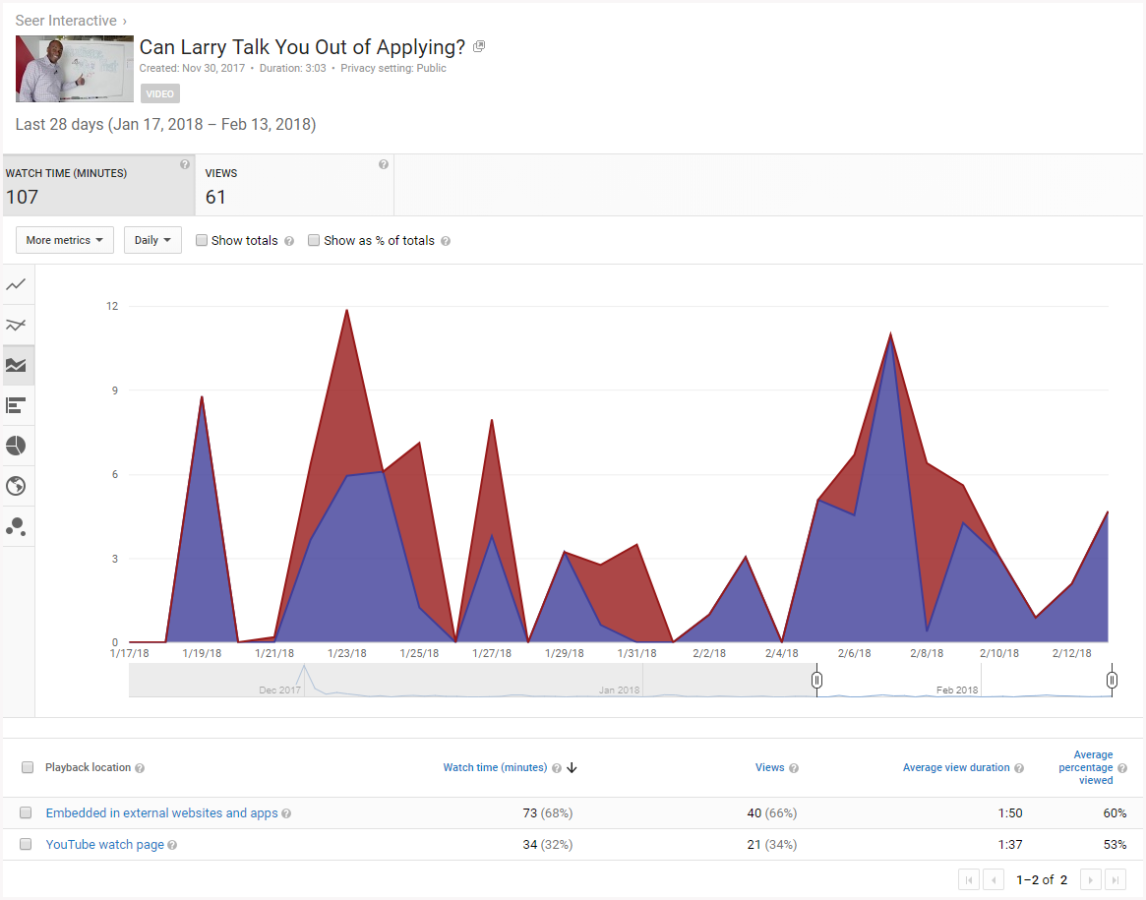The image size is (1146, 900).
Task: Tick the Embedded in external websites checkbox
Action: coord(26,813)
